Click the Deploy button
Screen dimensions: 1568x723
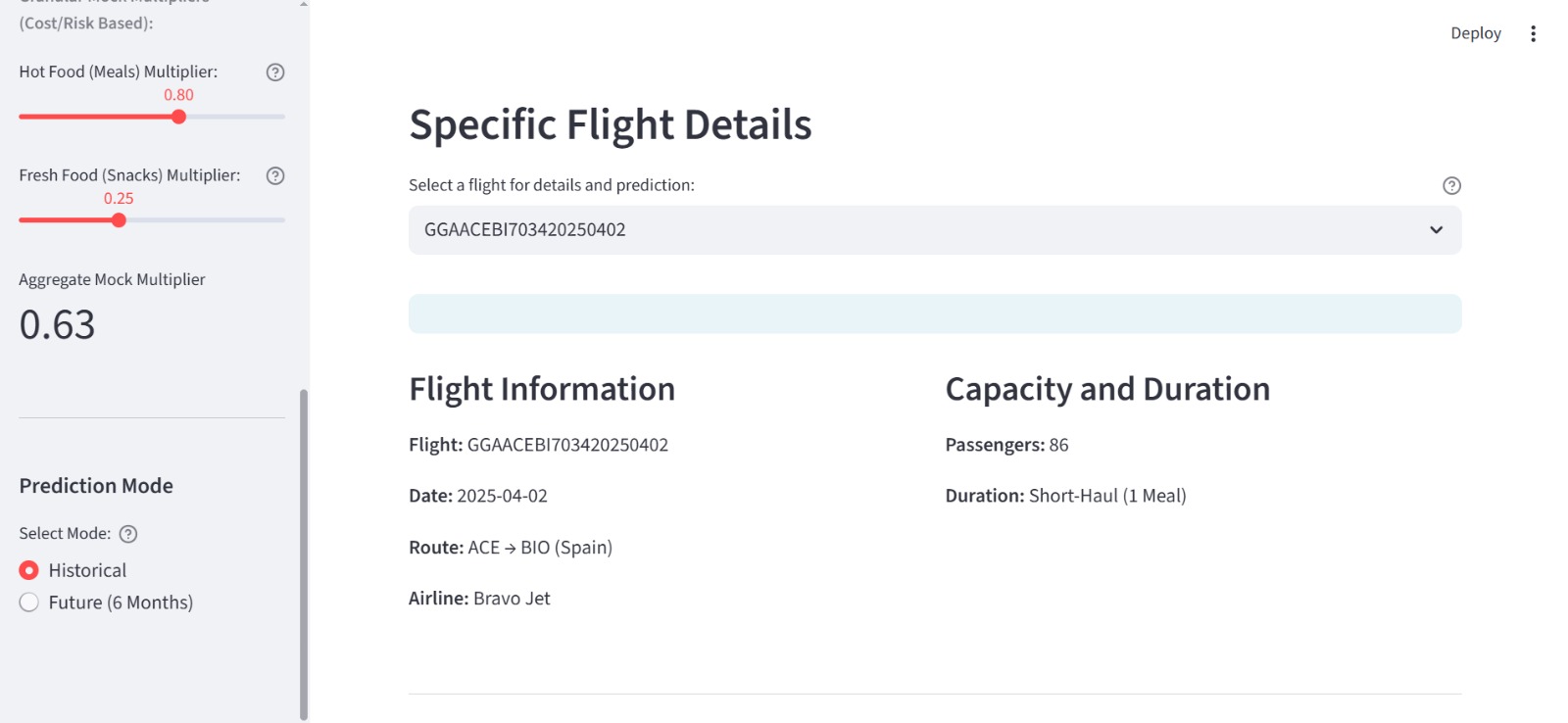click(x=1475, y=33)
